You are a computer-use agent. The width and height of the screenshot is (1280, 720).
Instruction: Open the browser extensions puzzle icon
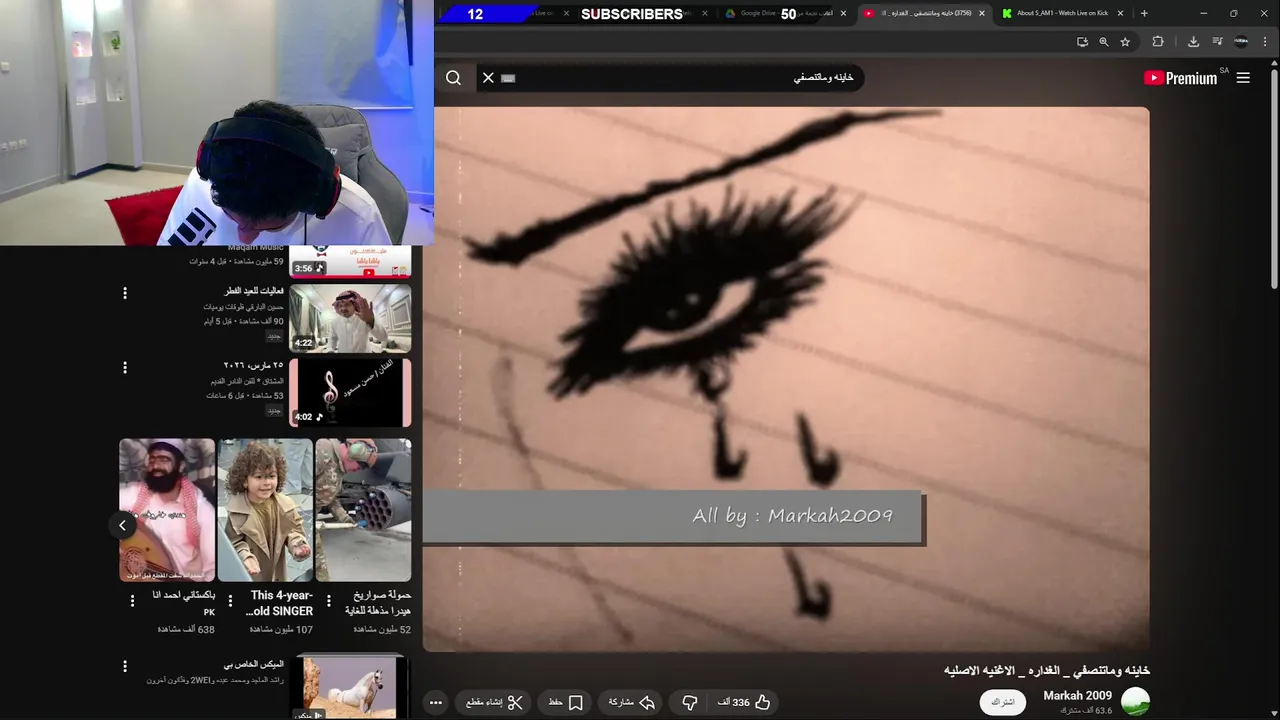tap(1158, 42)
